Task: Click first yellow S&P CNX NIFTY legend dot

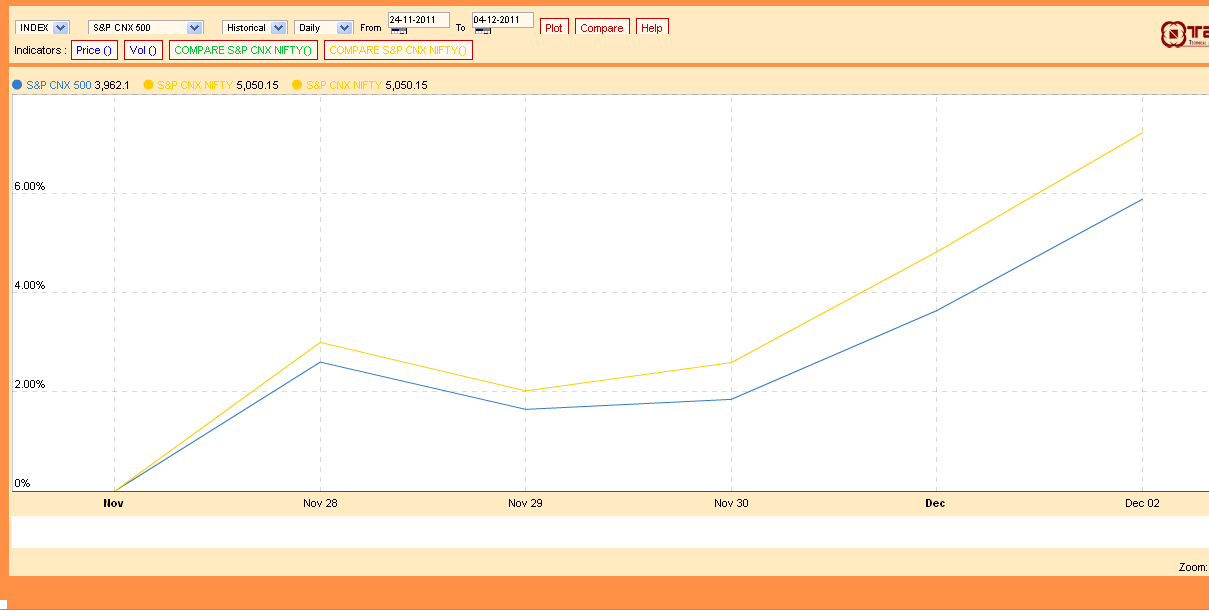Action: 148,85
